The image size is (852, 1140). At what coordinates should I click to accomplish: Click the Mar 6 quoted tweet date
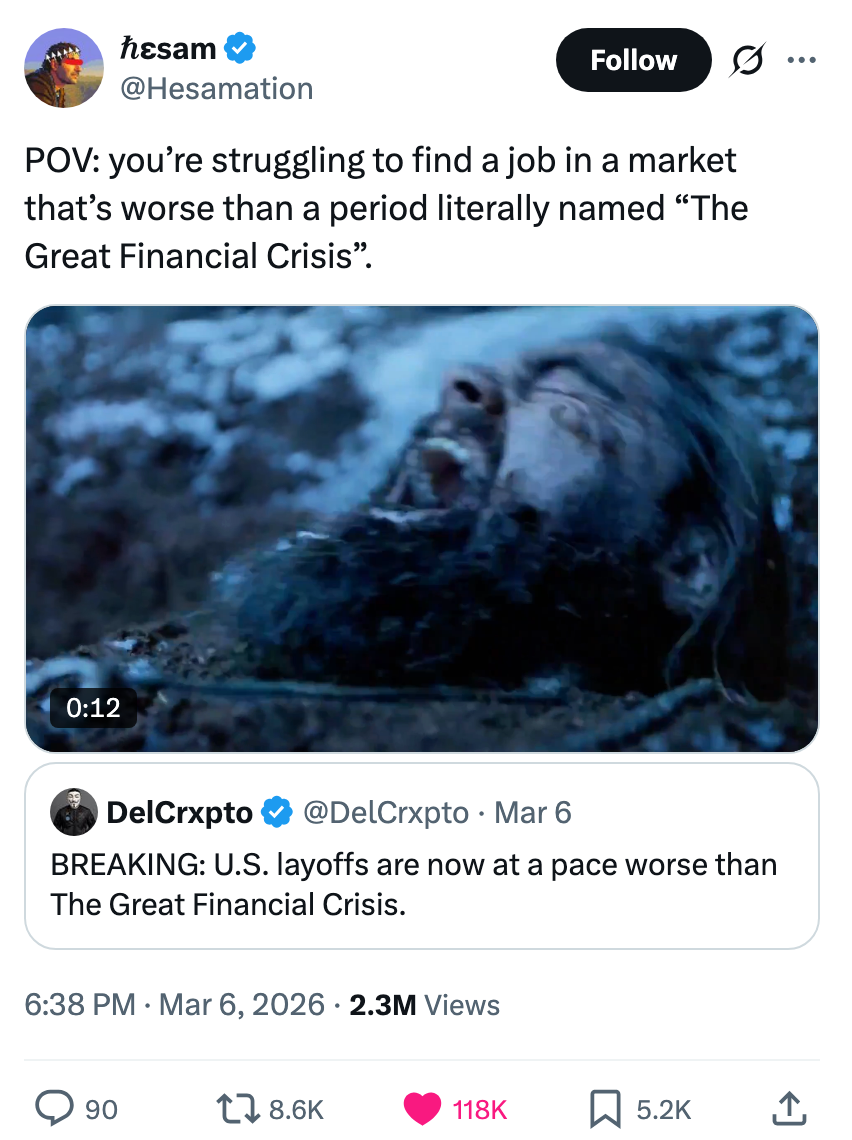click(532, 813)
